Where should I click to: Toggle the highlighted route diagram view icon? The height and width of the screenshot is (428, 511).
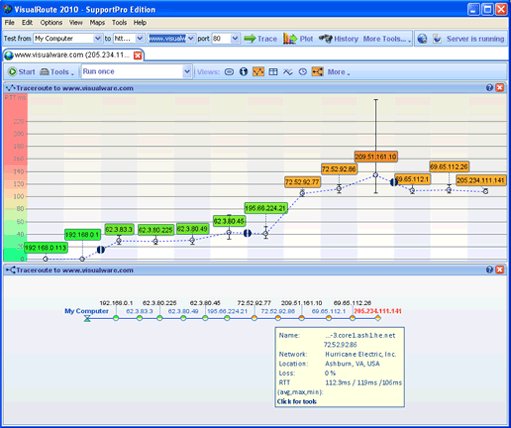click(x=317, y=72)
